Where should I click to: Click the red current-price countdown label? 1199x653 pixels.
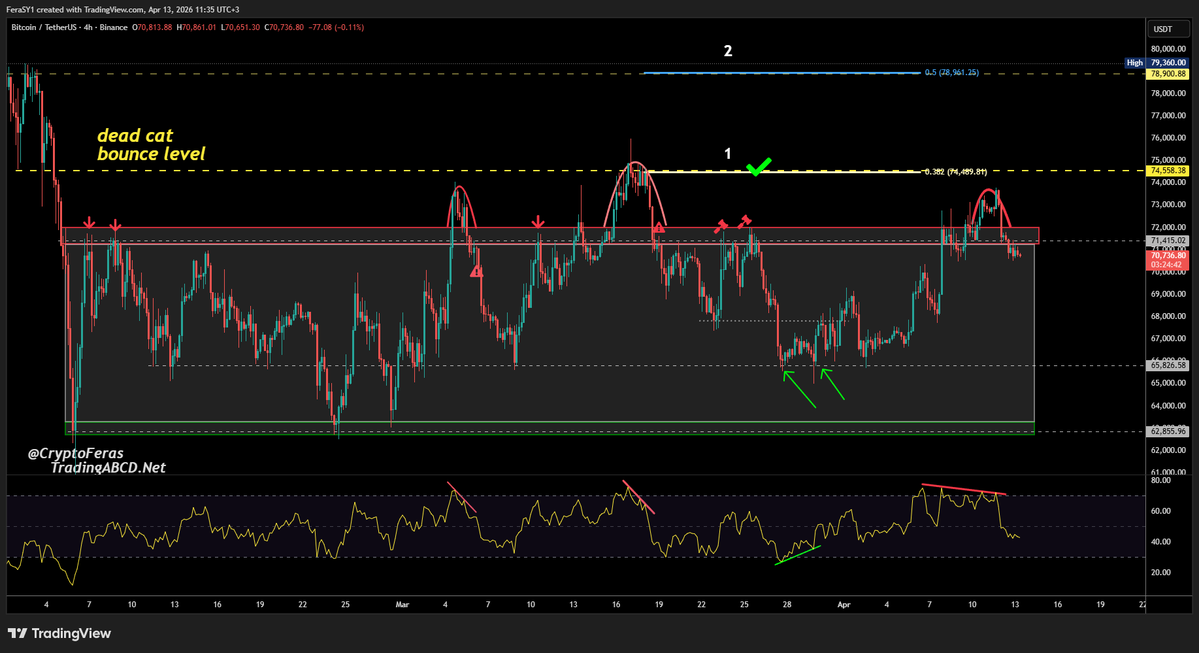point(1167,260)
